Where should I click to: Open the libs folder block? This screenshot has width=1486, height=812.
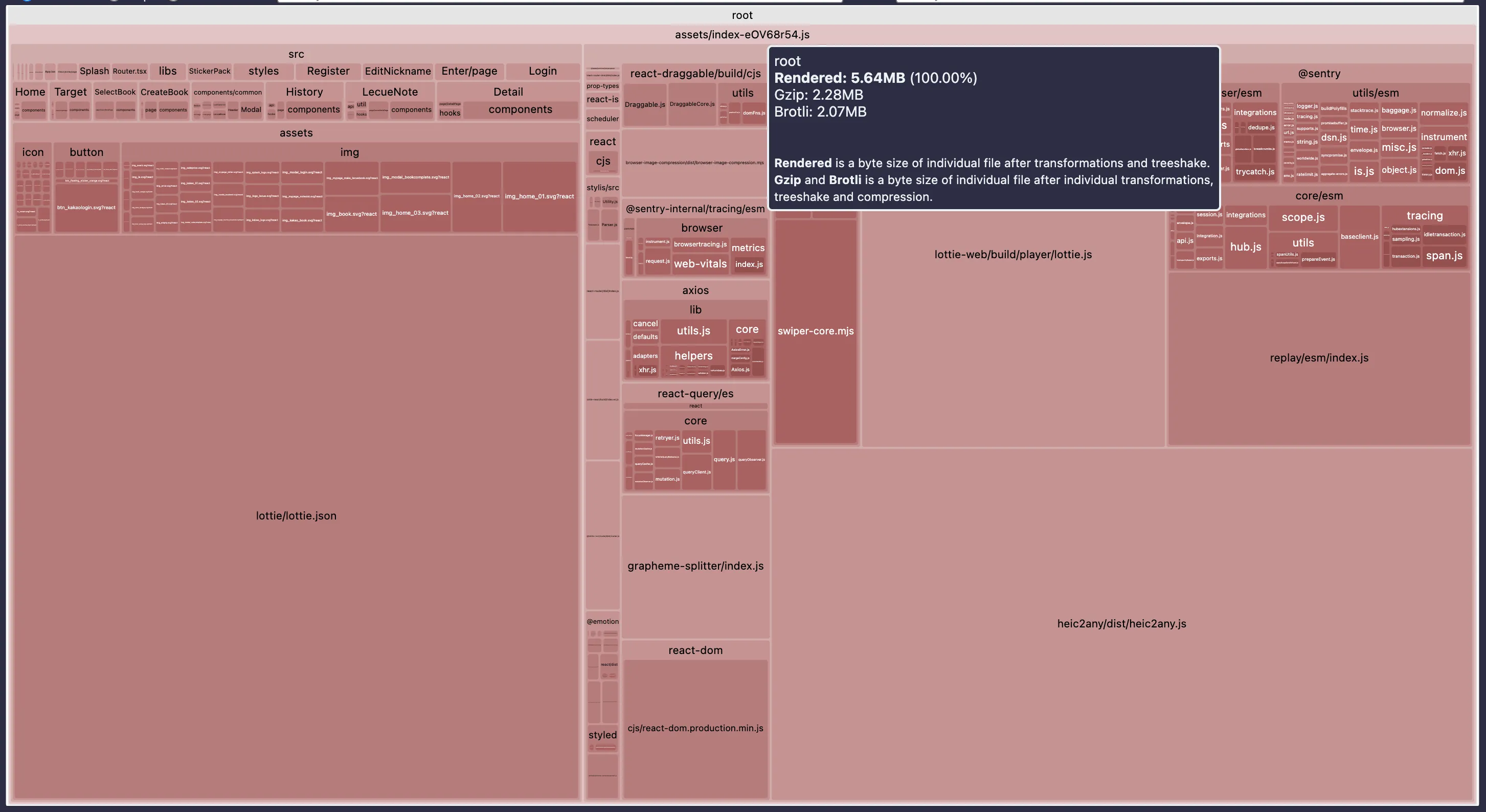pyautogui.click(x=168, y=71)
